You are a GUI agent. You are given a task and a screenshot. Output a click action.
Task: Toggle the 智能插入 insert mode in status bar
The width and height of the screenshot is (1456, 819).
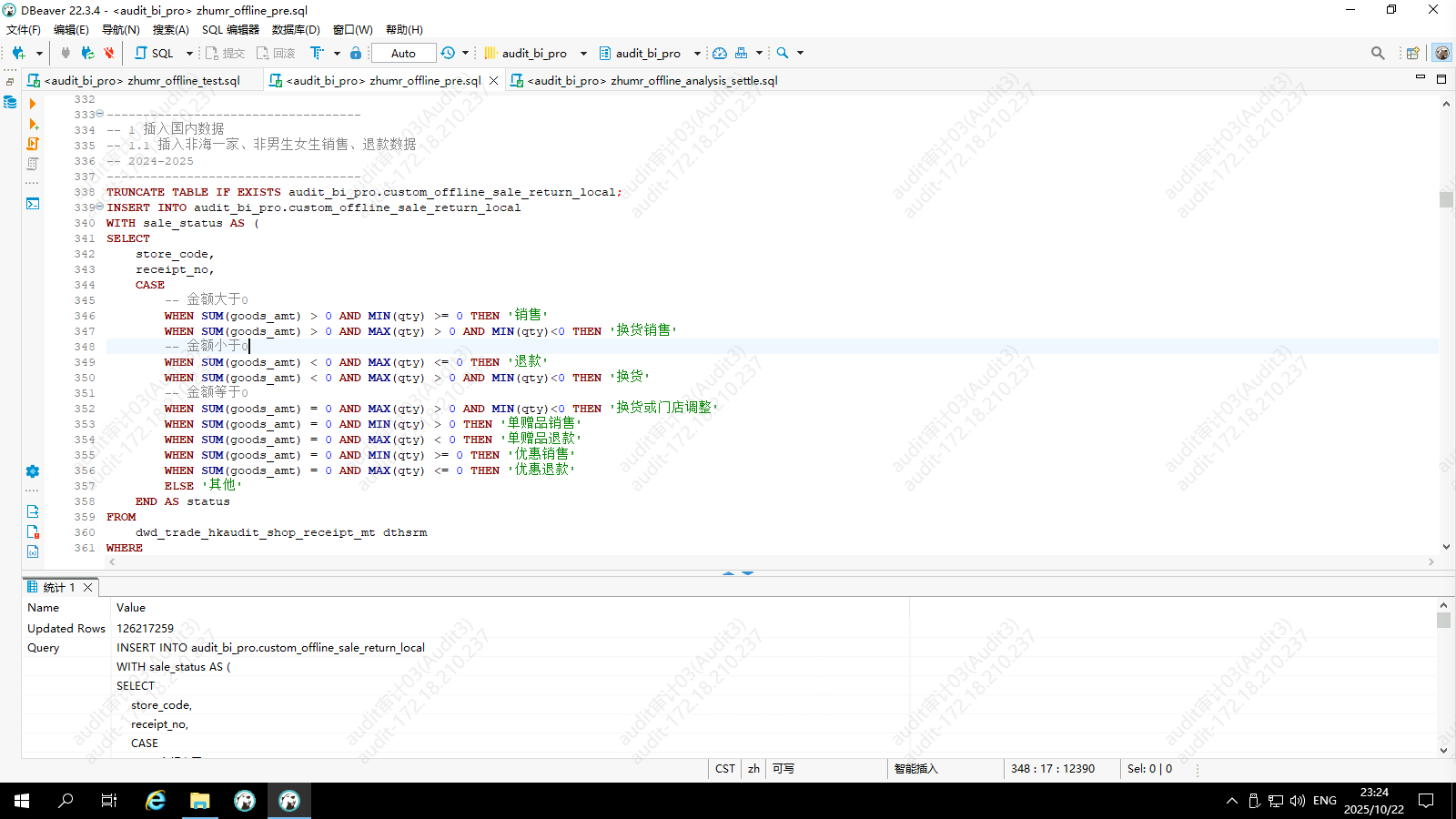[x=915, y=769]
